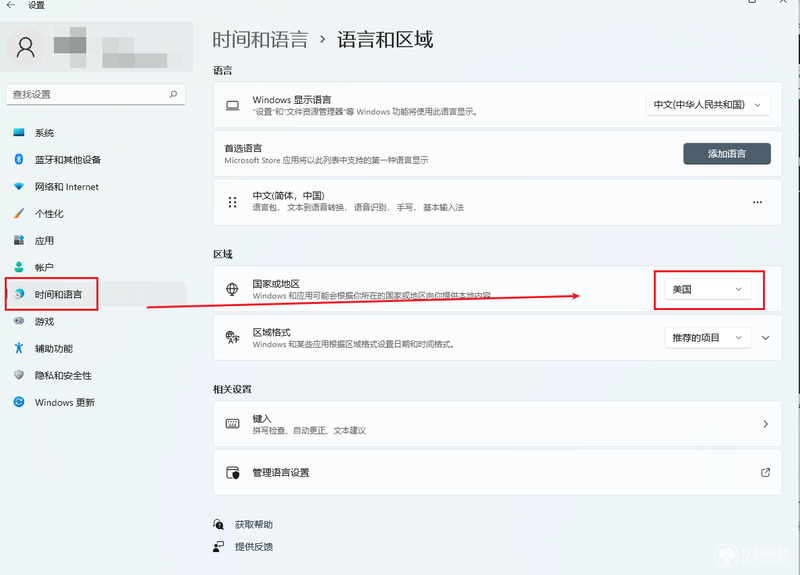This screenshot has width=800, height=575.
Task: Click the 系统 monitor icon
Action: point(19,133)
